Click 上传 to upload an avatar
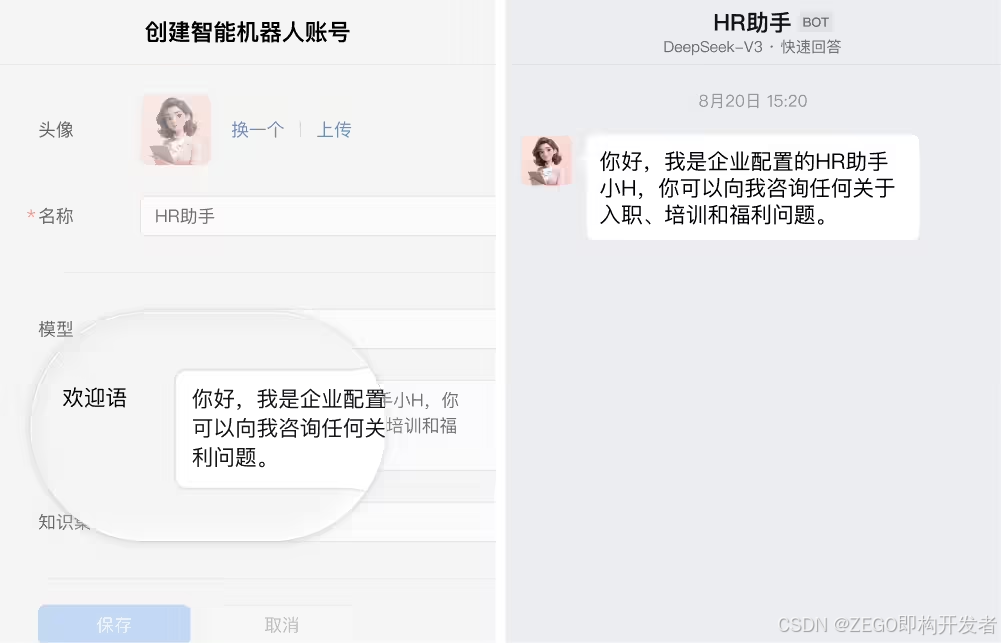 (x=334, y=130)
